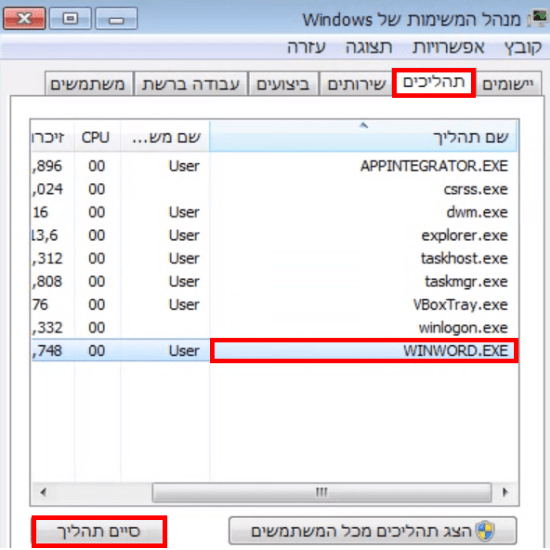Viewport: 550px width, 550px height.
Task: Select the WINWORD.EXE process row
Action: (x=275, y=350)
